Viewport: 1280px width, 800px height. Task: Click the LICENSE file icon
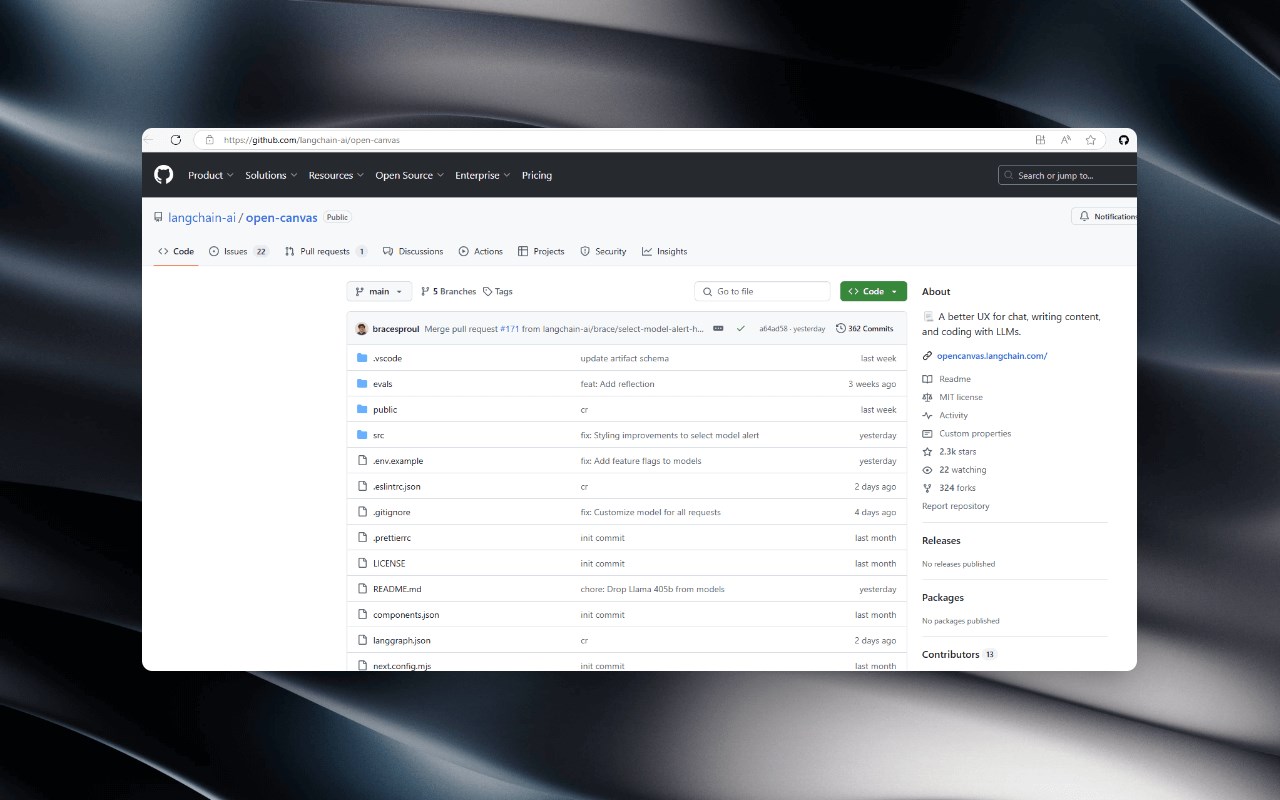coord(363,563)
